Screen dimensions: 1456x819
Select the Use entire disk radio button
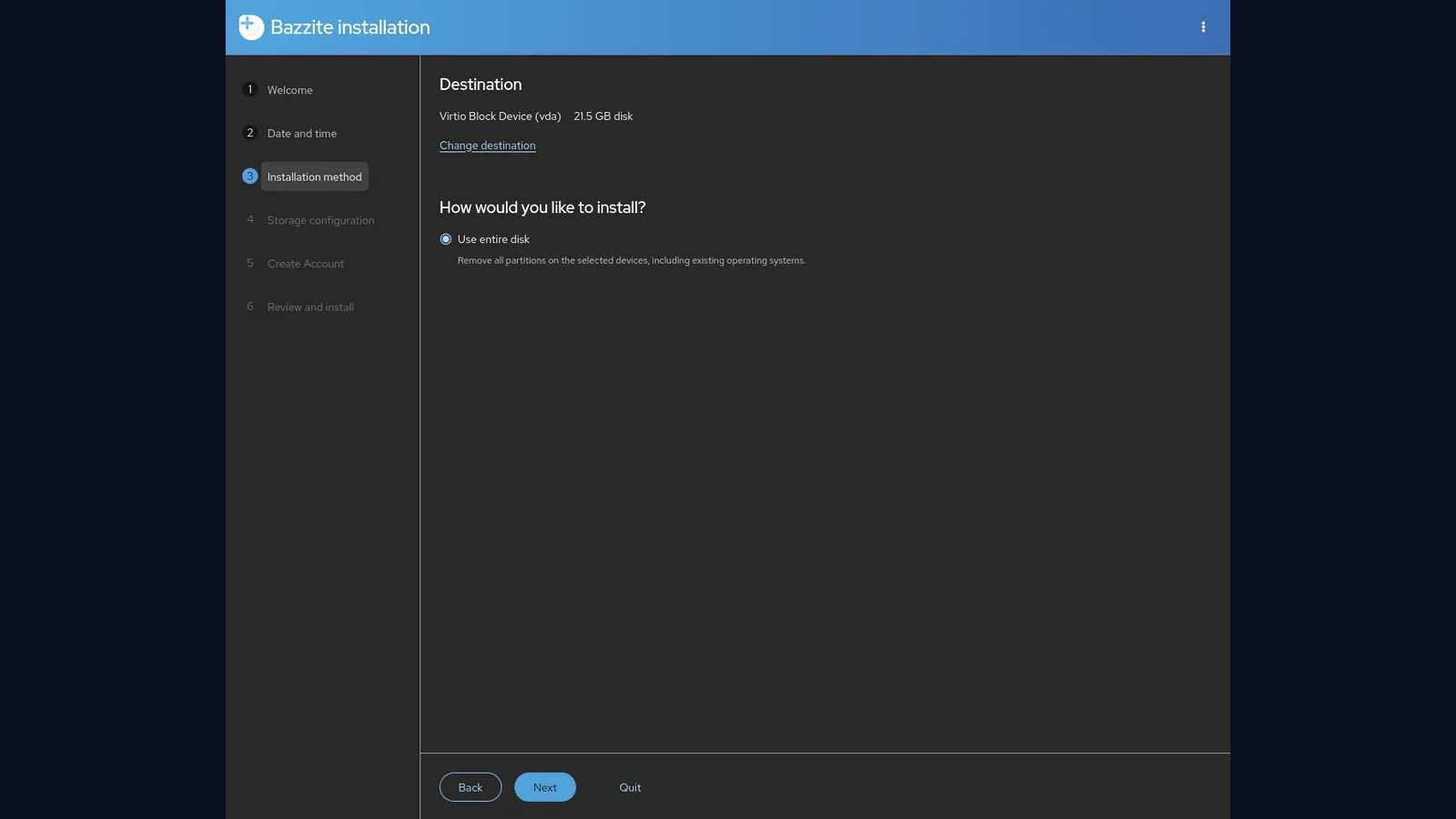point(446,239)
